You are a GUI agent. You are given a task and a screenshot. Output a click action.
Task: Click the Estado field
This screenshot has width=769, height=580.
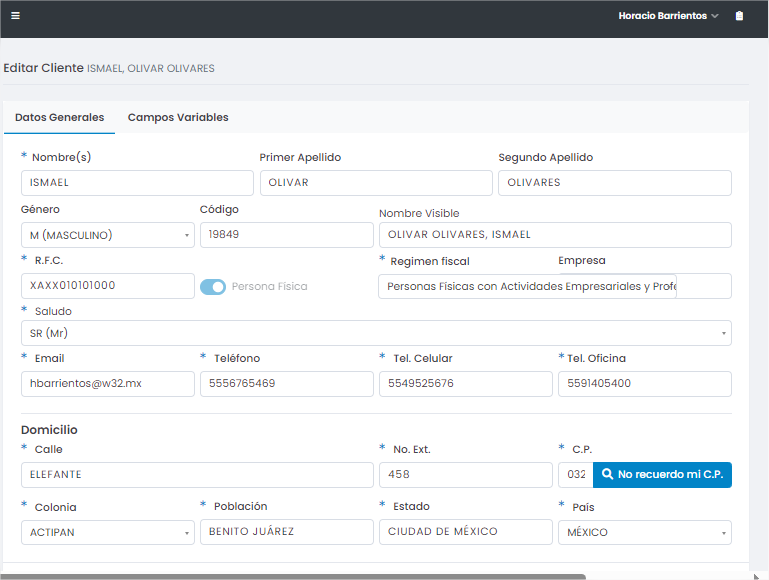tap(466, 532)
